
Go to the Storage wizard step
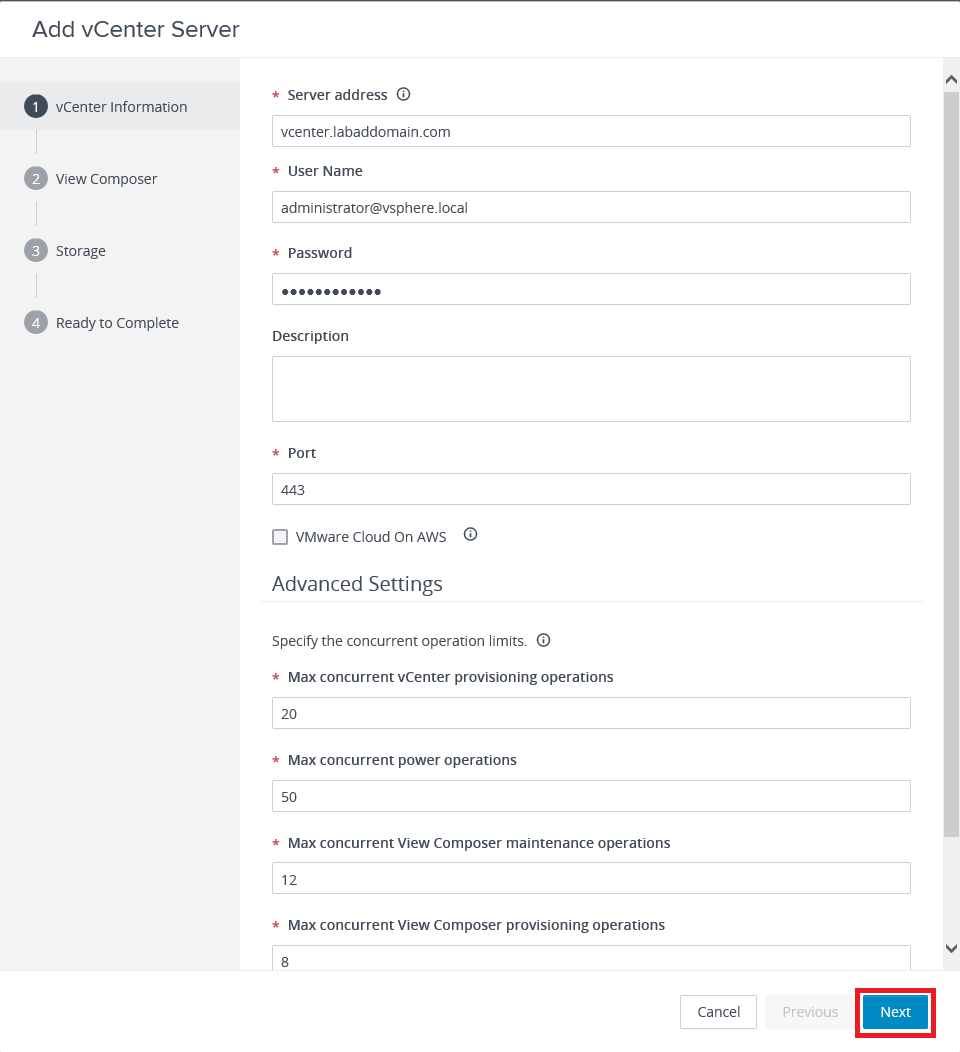(80, 251)
